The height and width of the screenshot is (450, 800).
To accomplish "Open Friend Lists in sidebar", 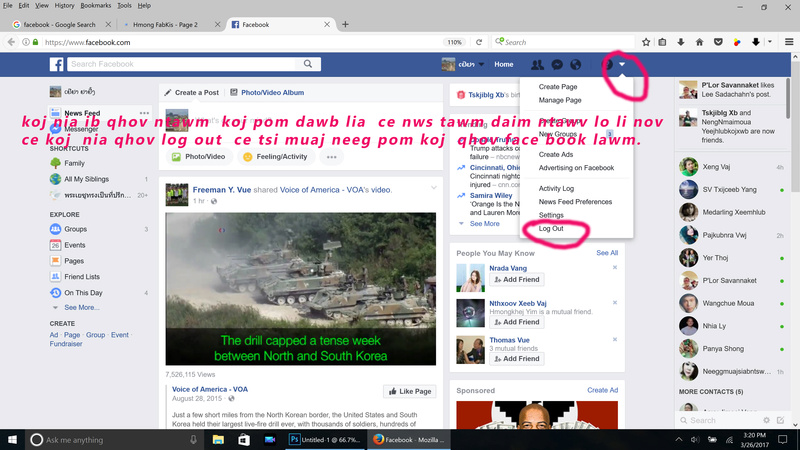I will point(82,277).
